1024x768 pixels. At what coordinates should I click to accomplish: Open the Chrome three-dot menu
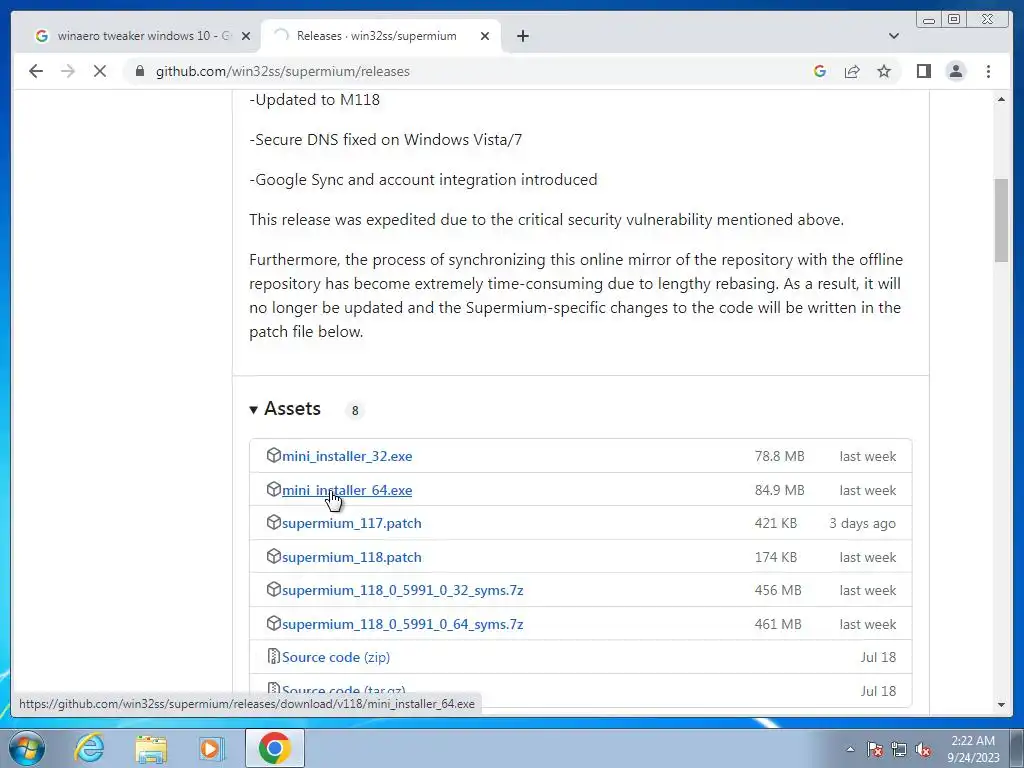click(x=988, y=71)
